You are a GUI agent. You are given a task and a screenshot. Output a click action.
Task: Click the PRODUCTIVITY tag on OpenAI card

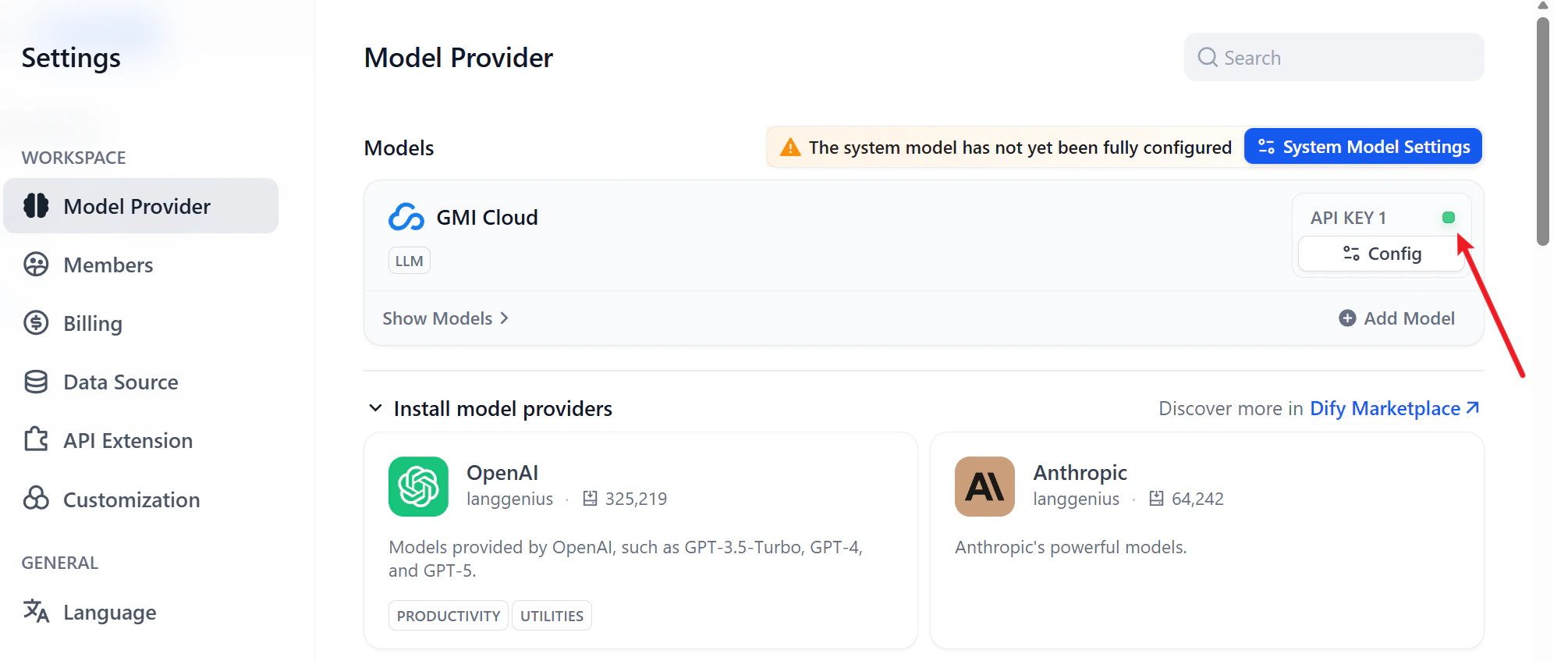pos(449,616)
